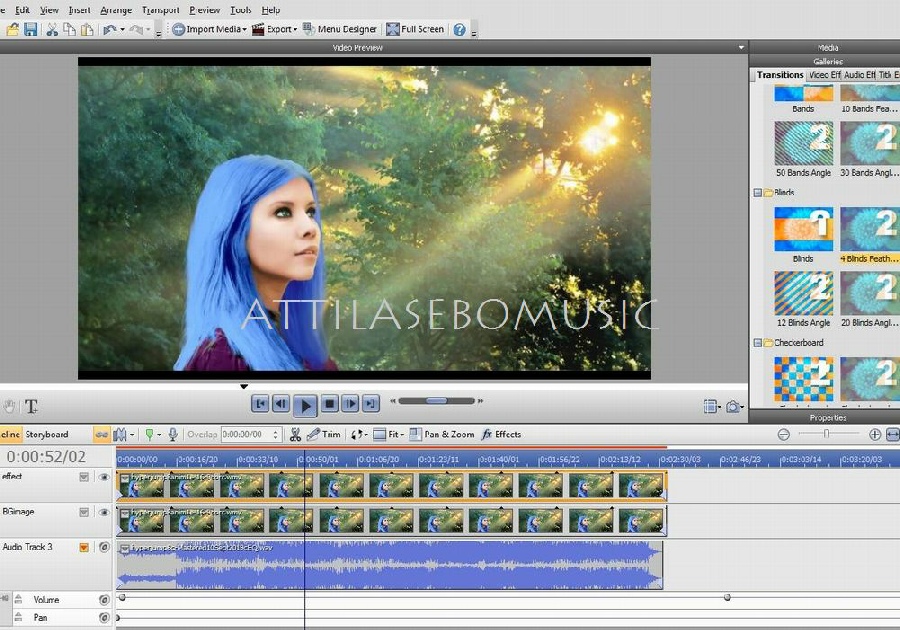This screenshot has height=630, width=900.
Task: Open the rotate dropdown in timeline toolbar
Action: [366, 434]
